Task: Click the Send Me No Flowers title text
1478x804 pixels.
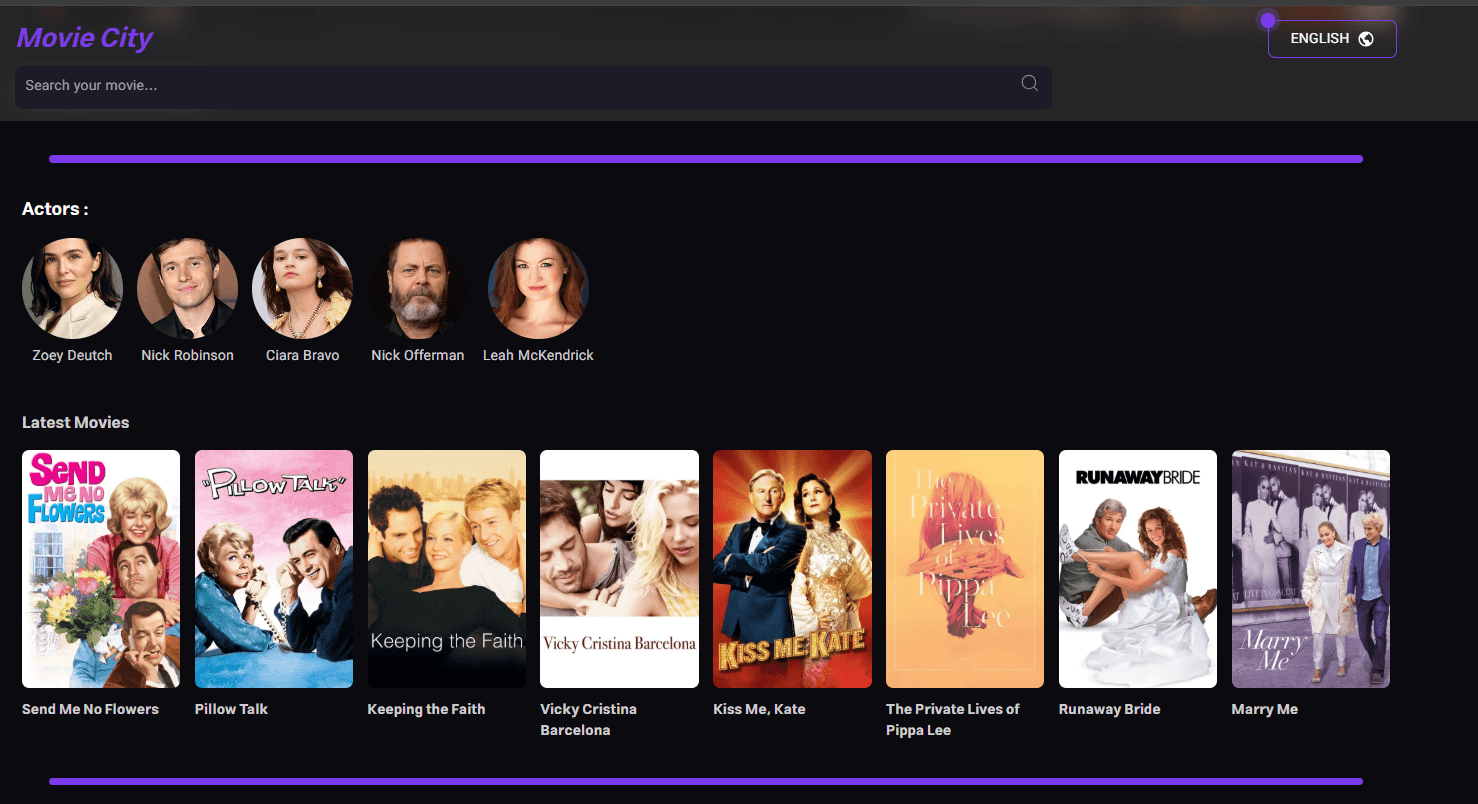Action: tap(90, 709)
